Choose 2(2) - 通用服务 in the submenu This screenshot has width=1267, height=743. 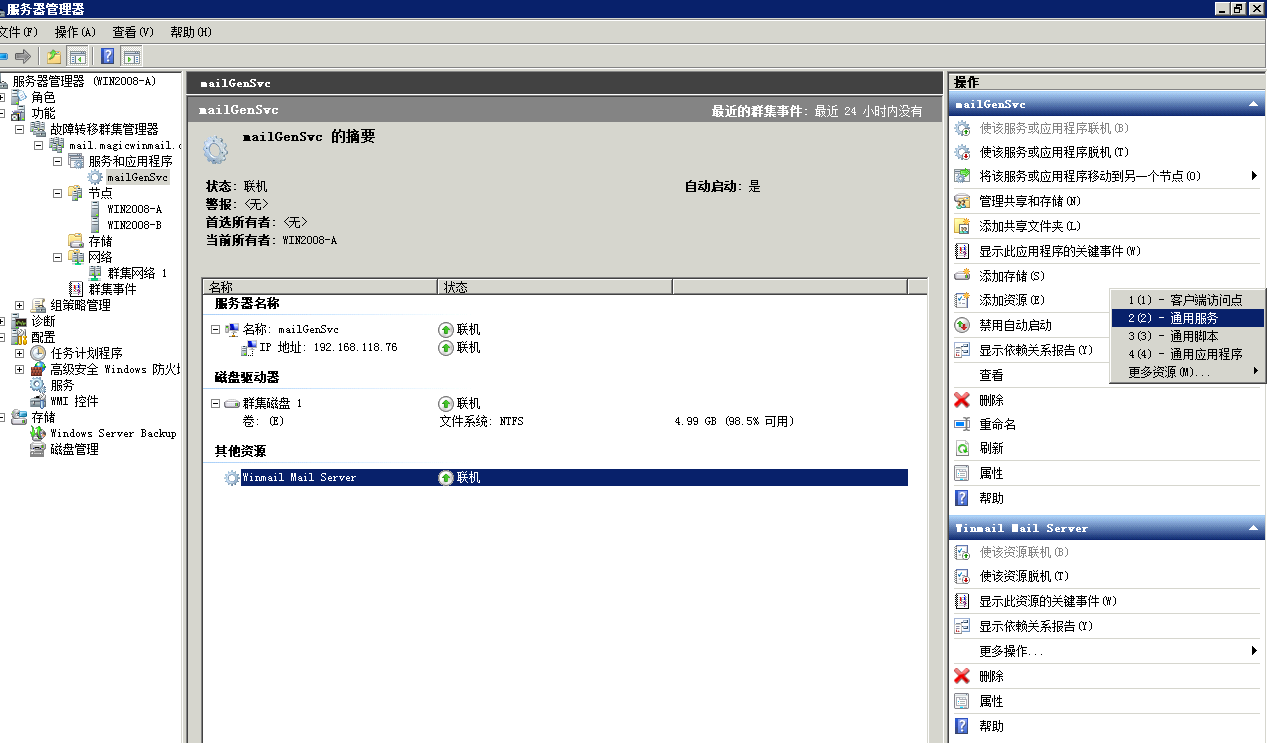pyautogui.click(x=1187, y=318)
